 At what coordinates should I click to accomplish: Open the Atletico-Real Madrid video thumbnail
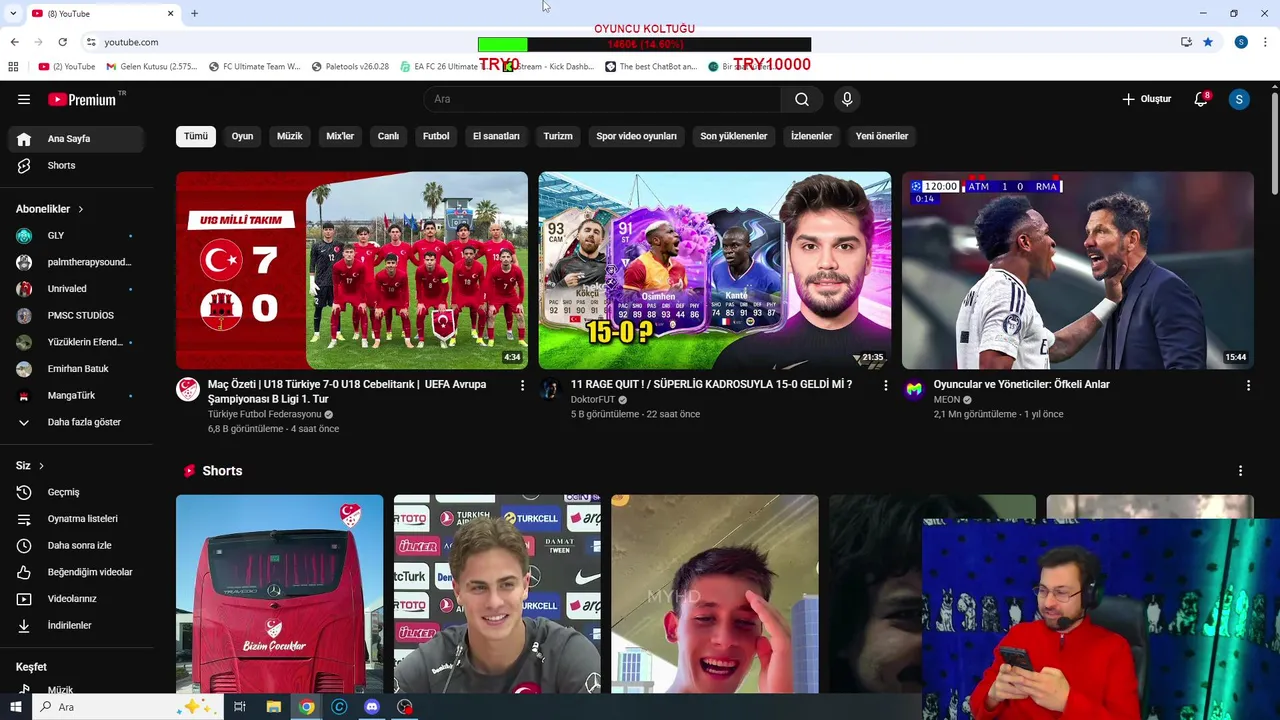pyautogui.click(x=1078, y=270)
